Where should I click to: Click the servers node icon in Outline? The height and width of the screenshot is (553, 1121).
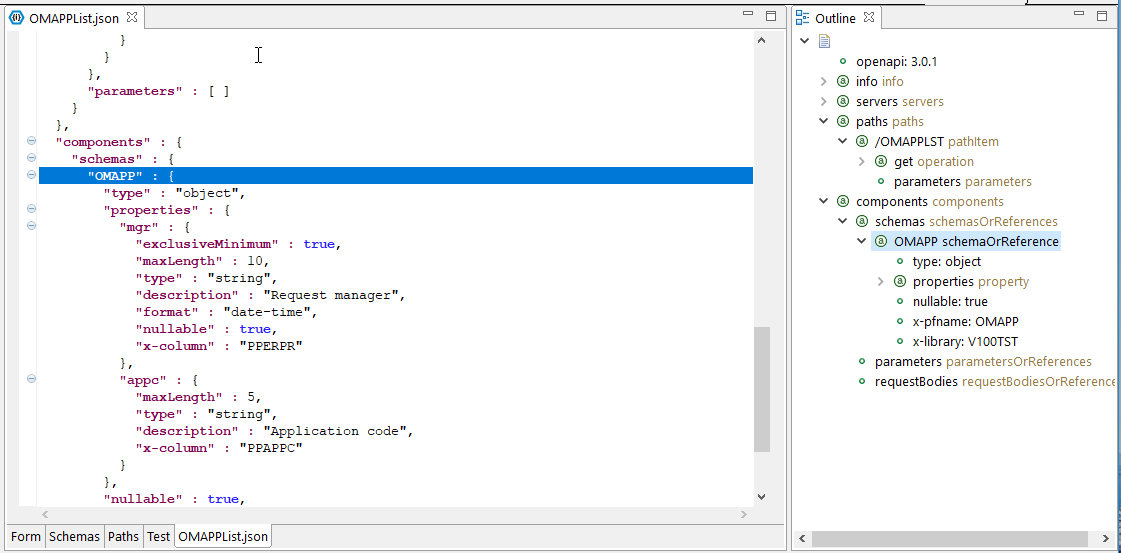tap(842, 101)
